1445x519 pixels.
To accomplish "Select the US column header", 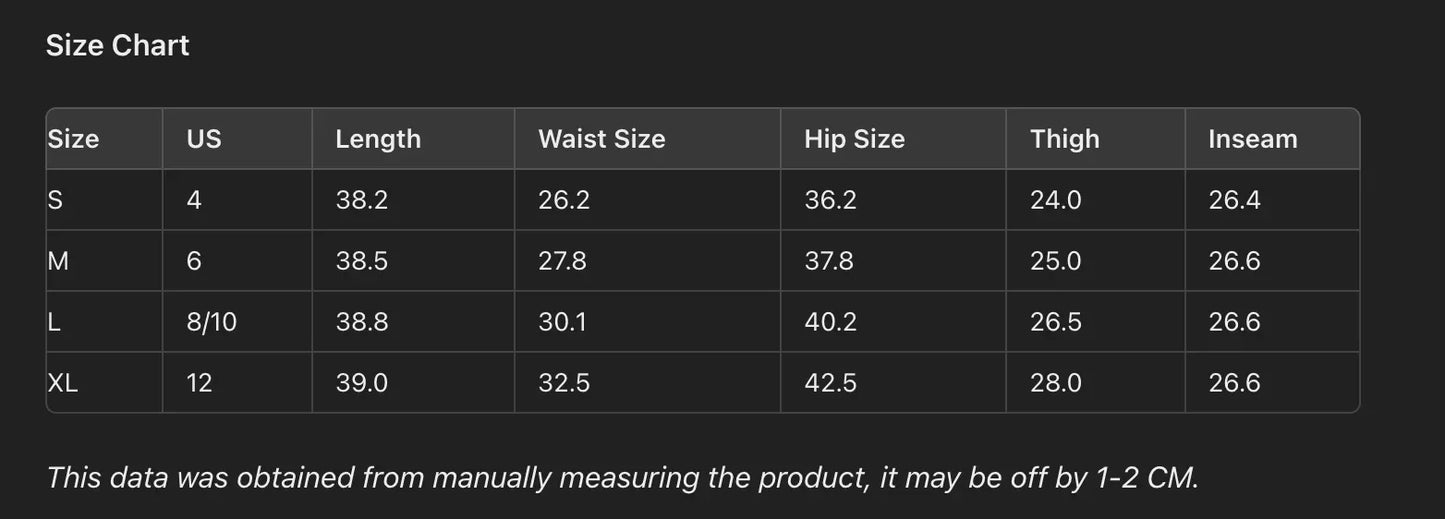I will click(x=204, y=139).
